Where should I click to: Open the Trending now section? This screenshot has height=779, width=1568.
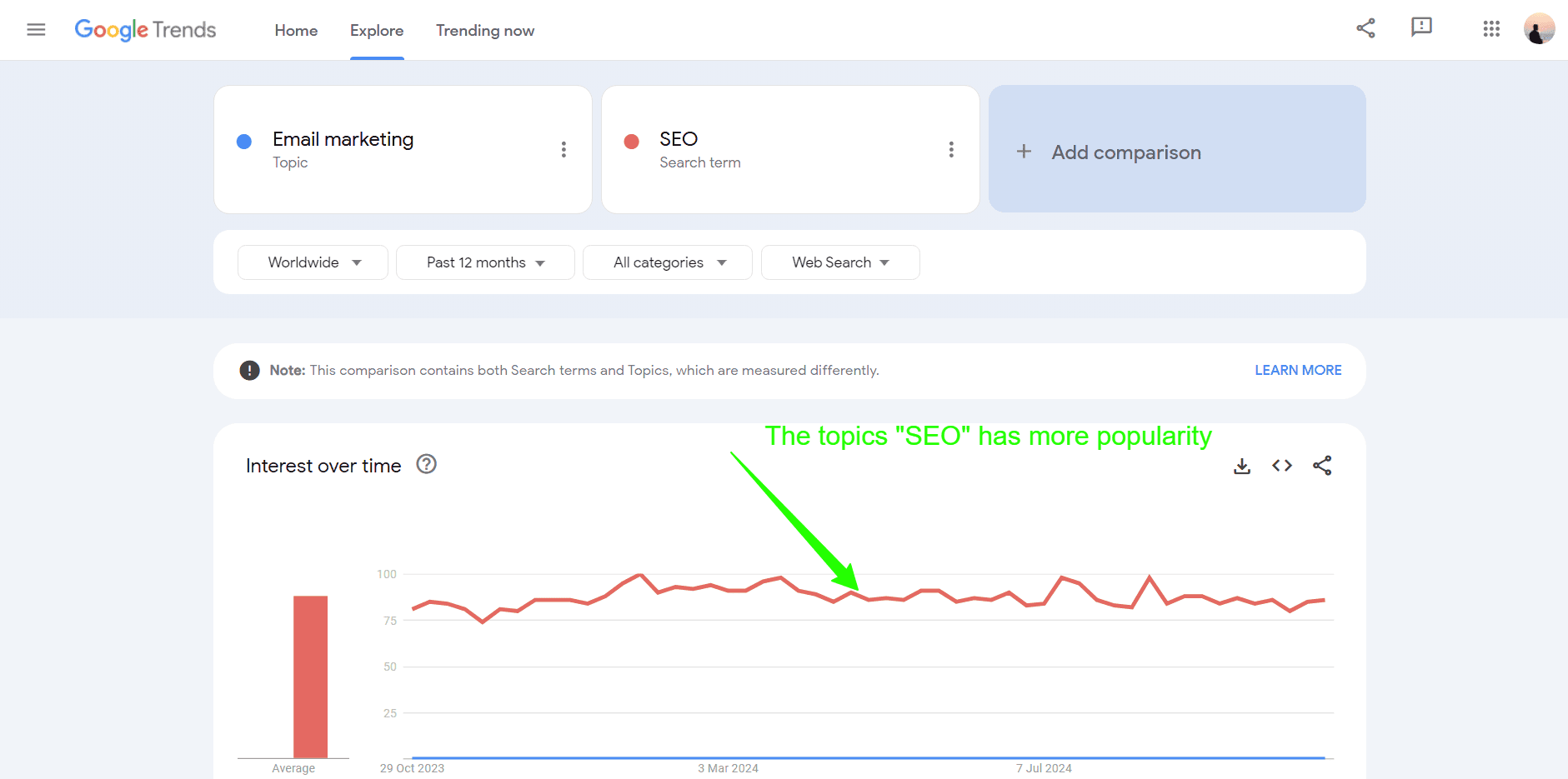coord(485,30)
